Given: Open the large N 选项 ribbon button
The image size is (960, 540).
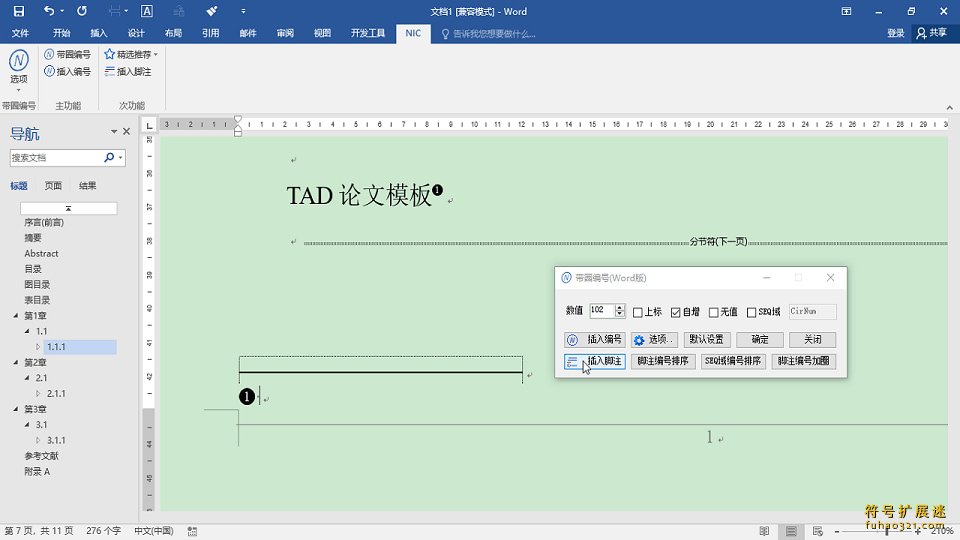Looking at the screenshot, I should tap(18, 69).
